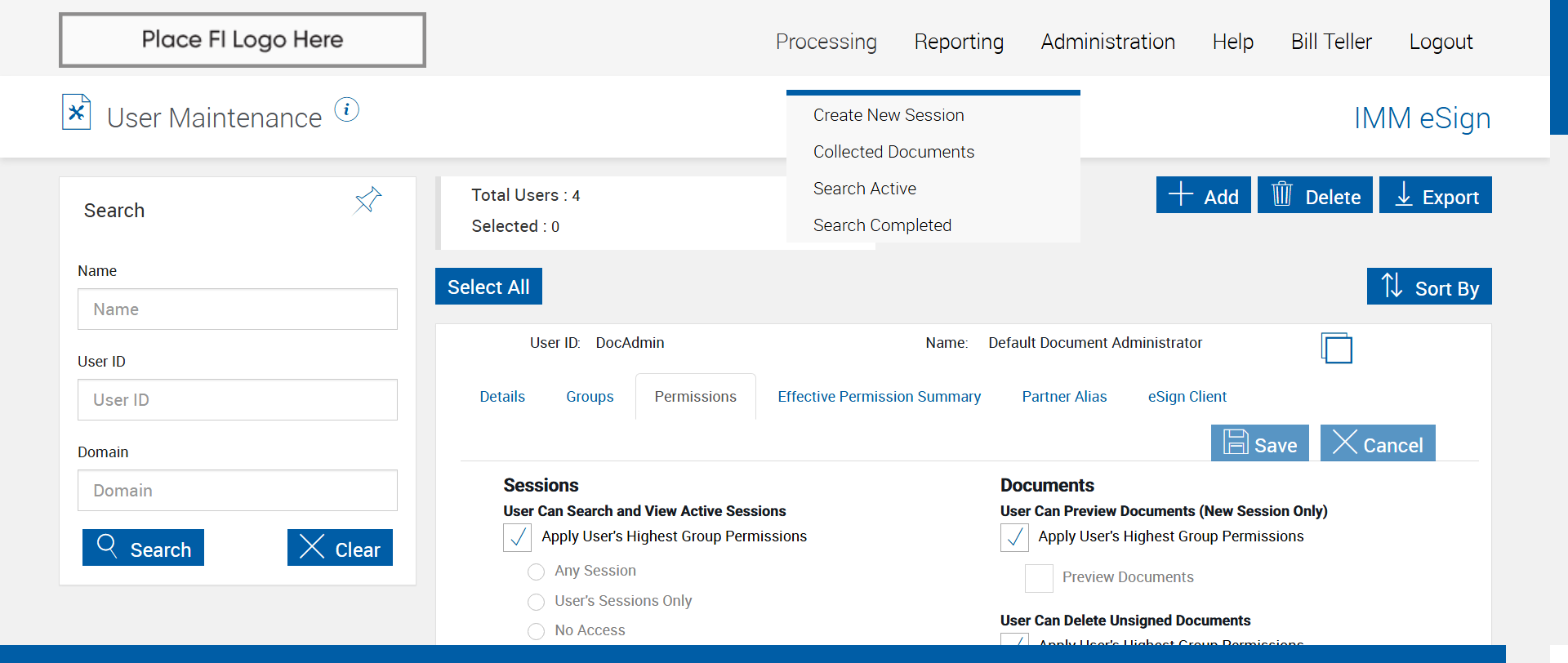Cancel the permission edits
Viewport: 1568px width, 663px height.
pos(1378,444)
